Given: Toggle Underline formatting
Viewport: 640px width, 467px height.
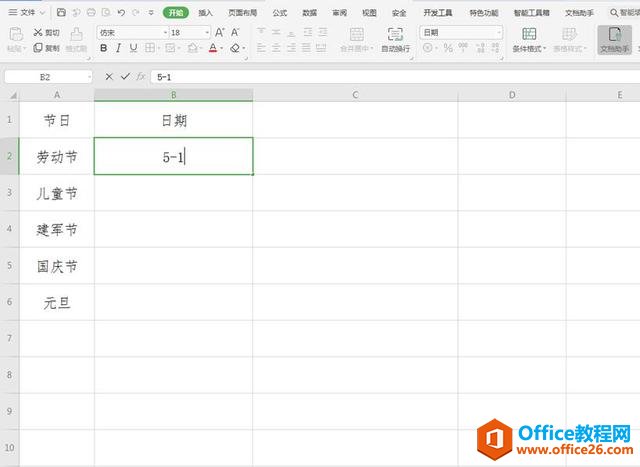Looking at the screenshot, I should [x=133, y=48].
